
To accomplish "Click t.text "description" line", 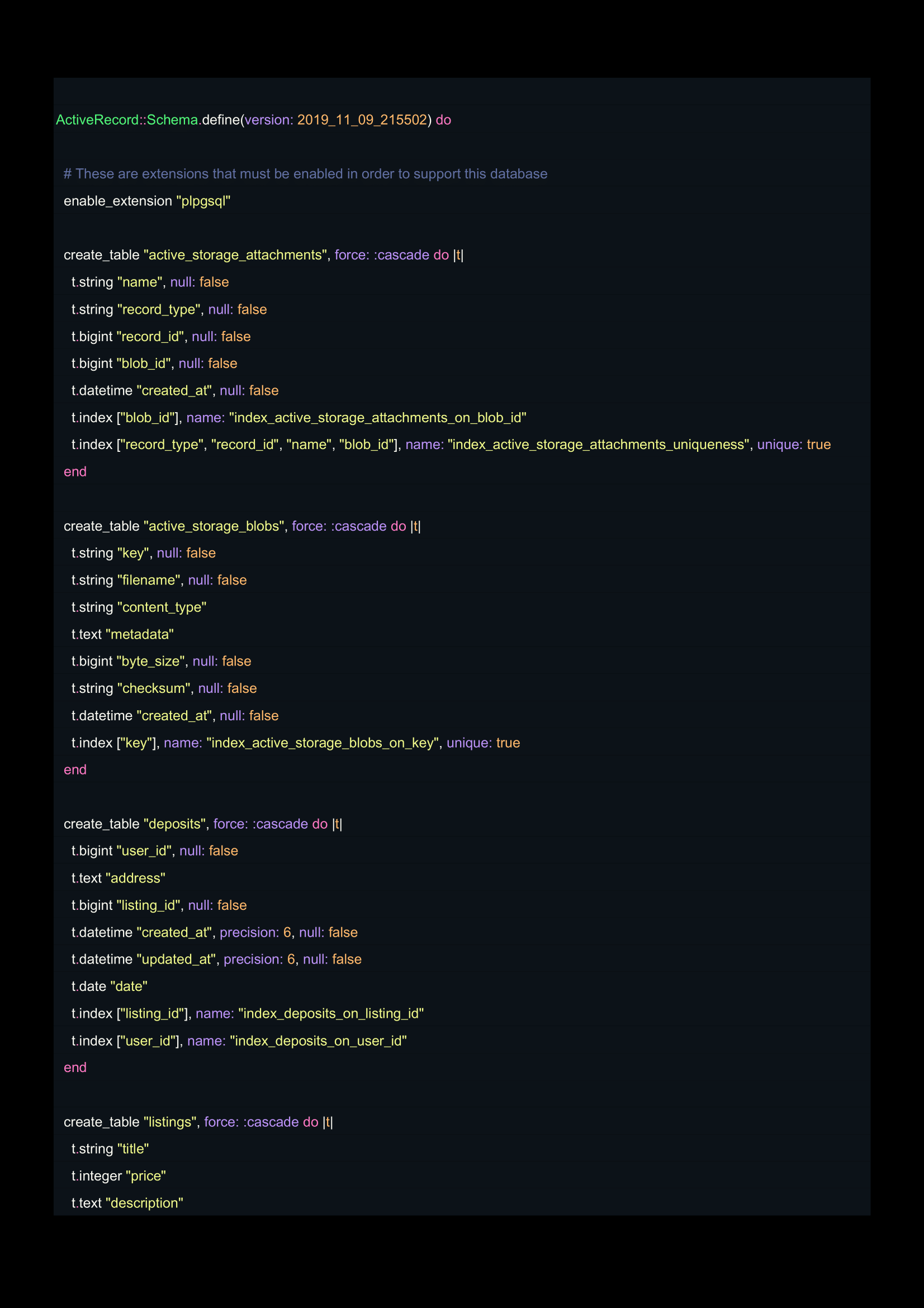I will [x=127, y=1203].
